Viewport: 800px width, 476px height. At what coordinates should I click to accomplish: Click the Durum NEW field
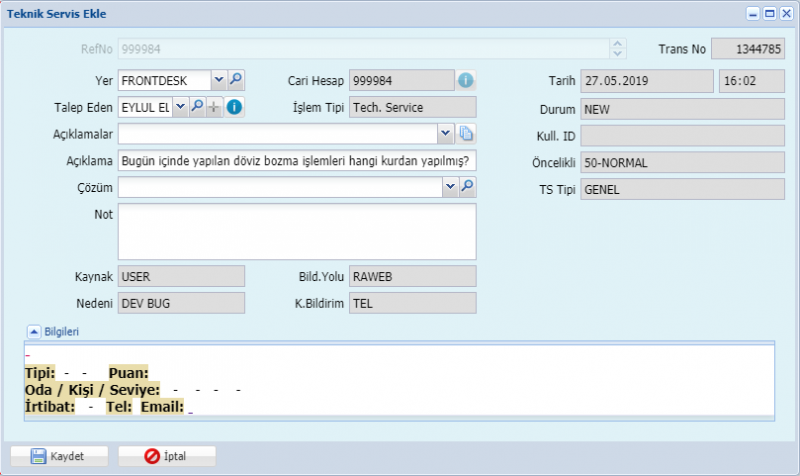[x=682, y=109]
